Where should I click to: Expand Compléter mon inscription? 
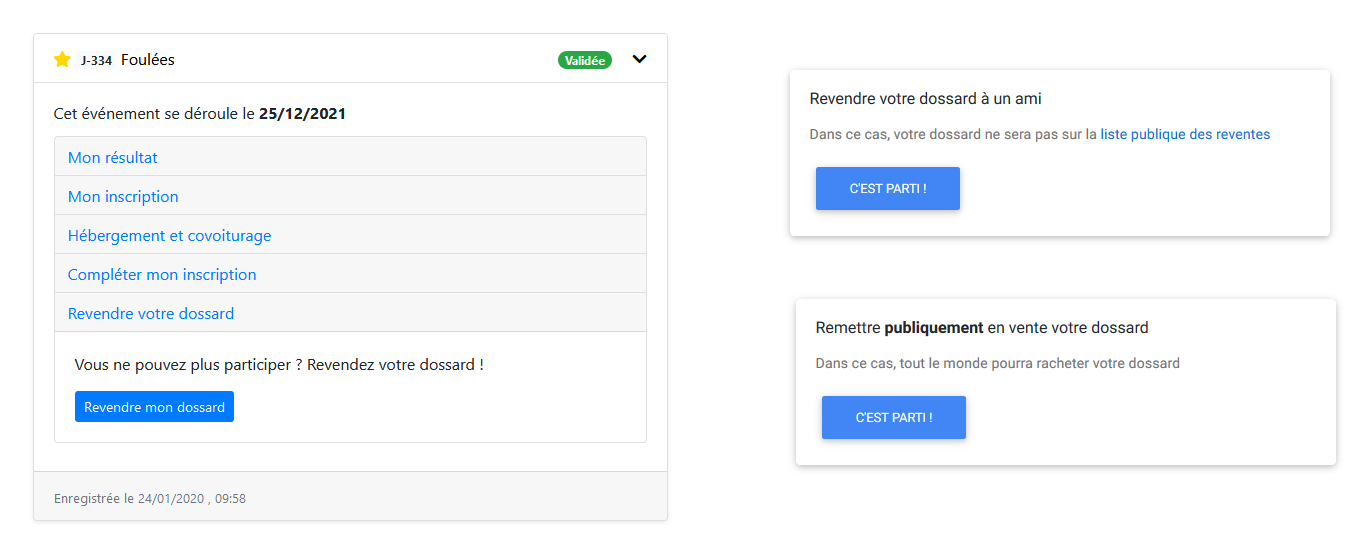(x=162, y=274)
